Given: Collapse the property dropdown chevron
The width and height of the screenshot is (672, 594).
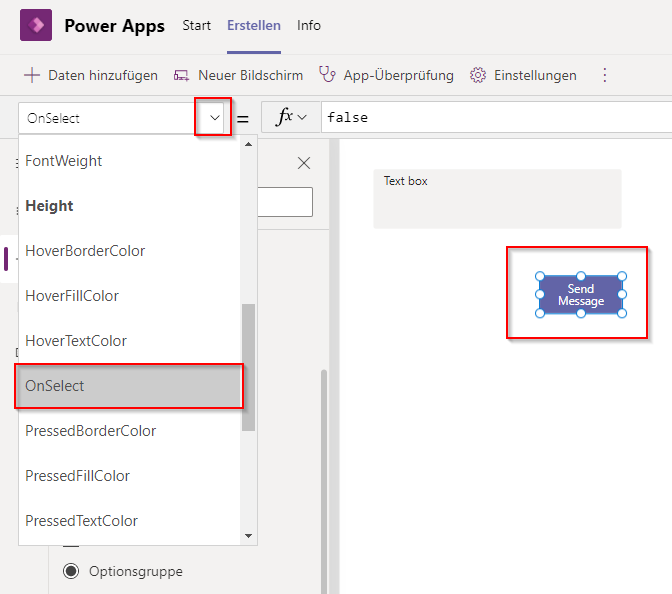Looking at the screenshot, I should [x=214, y=117].
